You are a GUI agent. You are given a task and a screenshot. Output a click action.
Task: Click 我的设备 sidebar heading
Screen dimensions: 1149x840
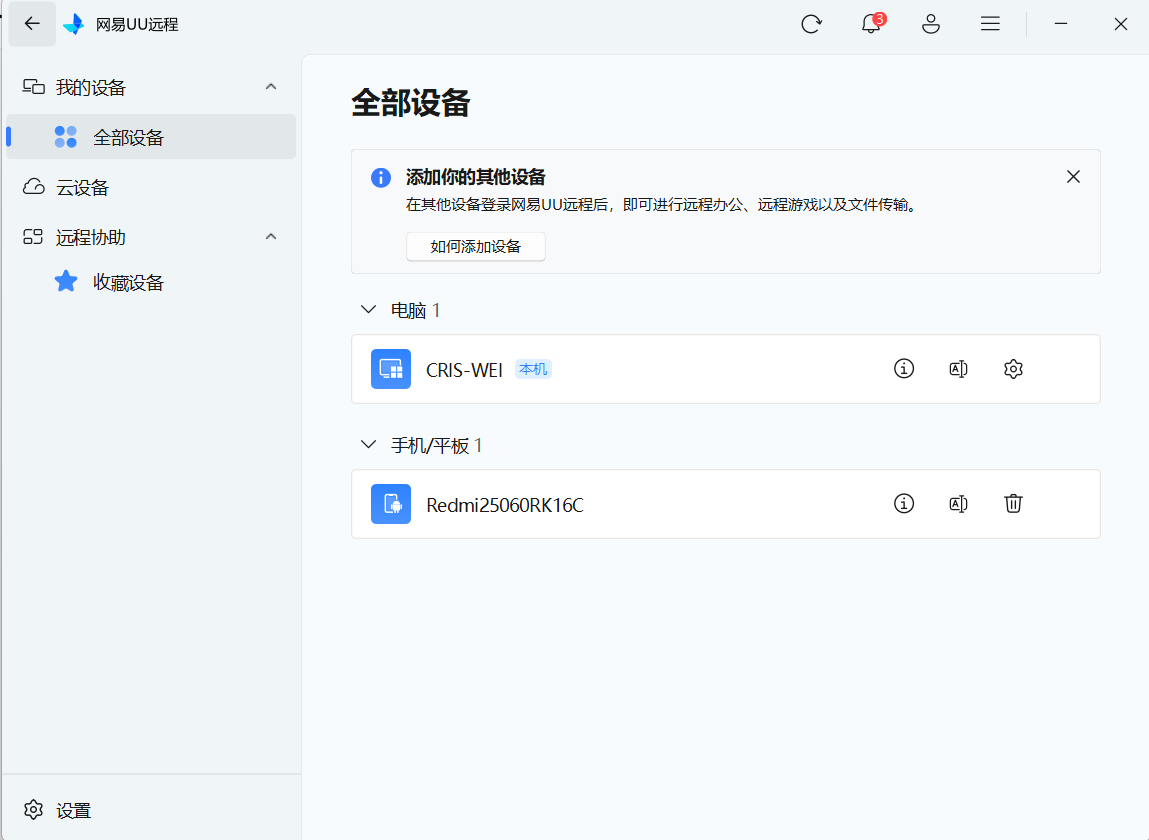tap(91, 87)
